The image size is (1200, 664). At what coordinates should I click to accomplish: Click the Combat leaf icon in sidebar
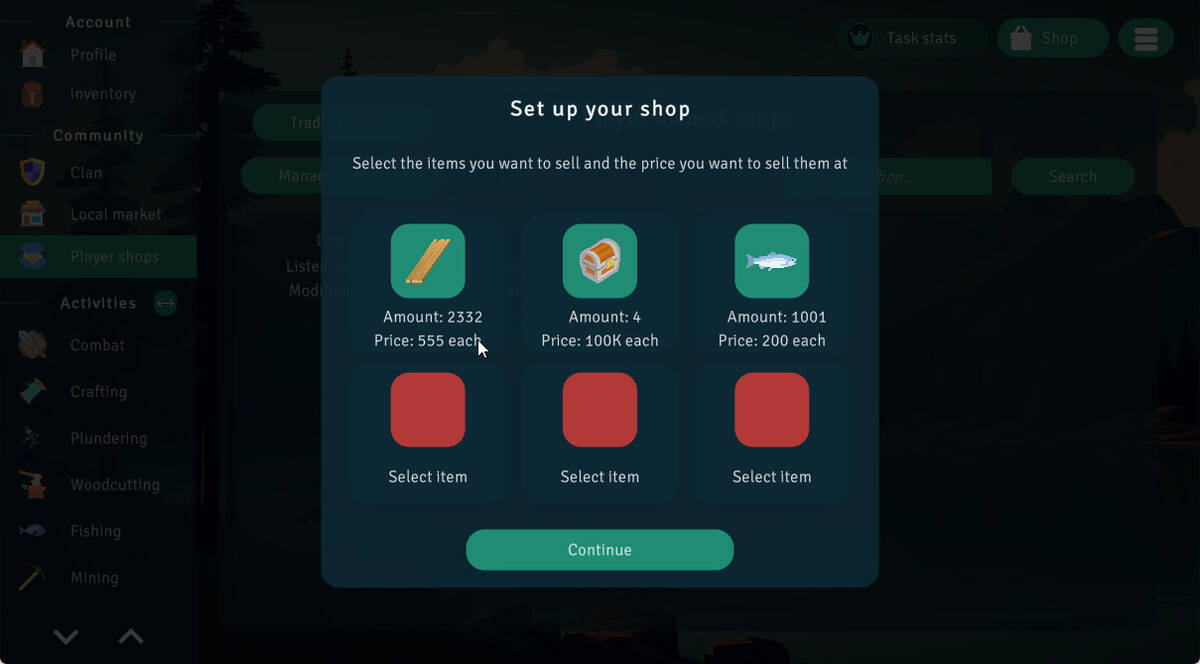(x=33, y=345)
